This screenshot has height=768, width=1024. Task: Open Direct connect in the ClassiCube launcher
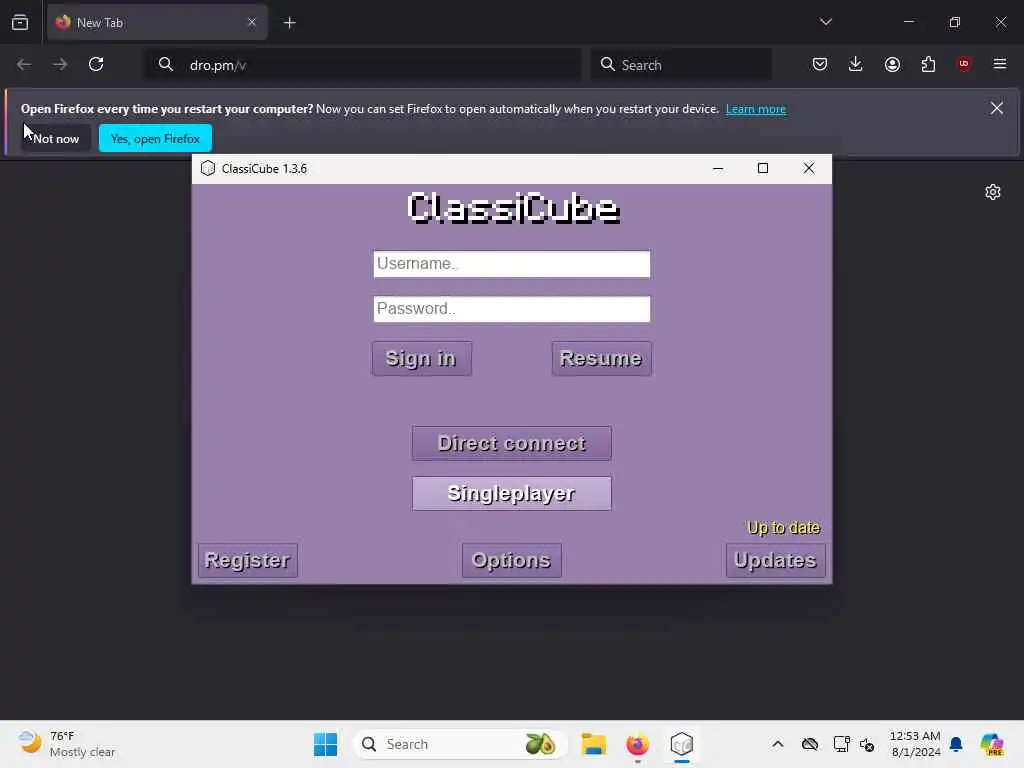(511, 443)
